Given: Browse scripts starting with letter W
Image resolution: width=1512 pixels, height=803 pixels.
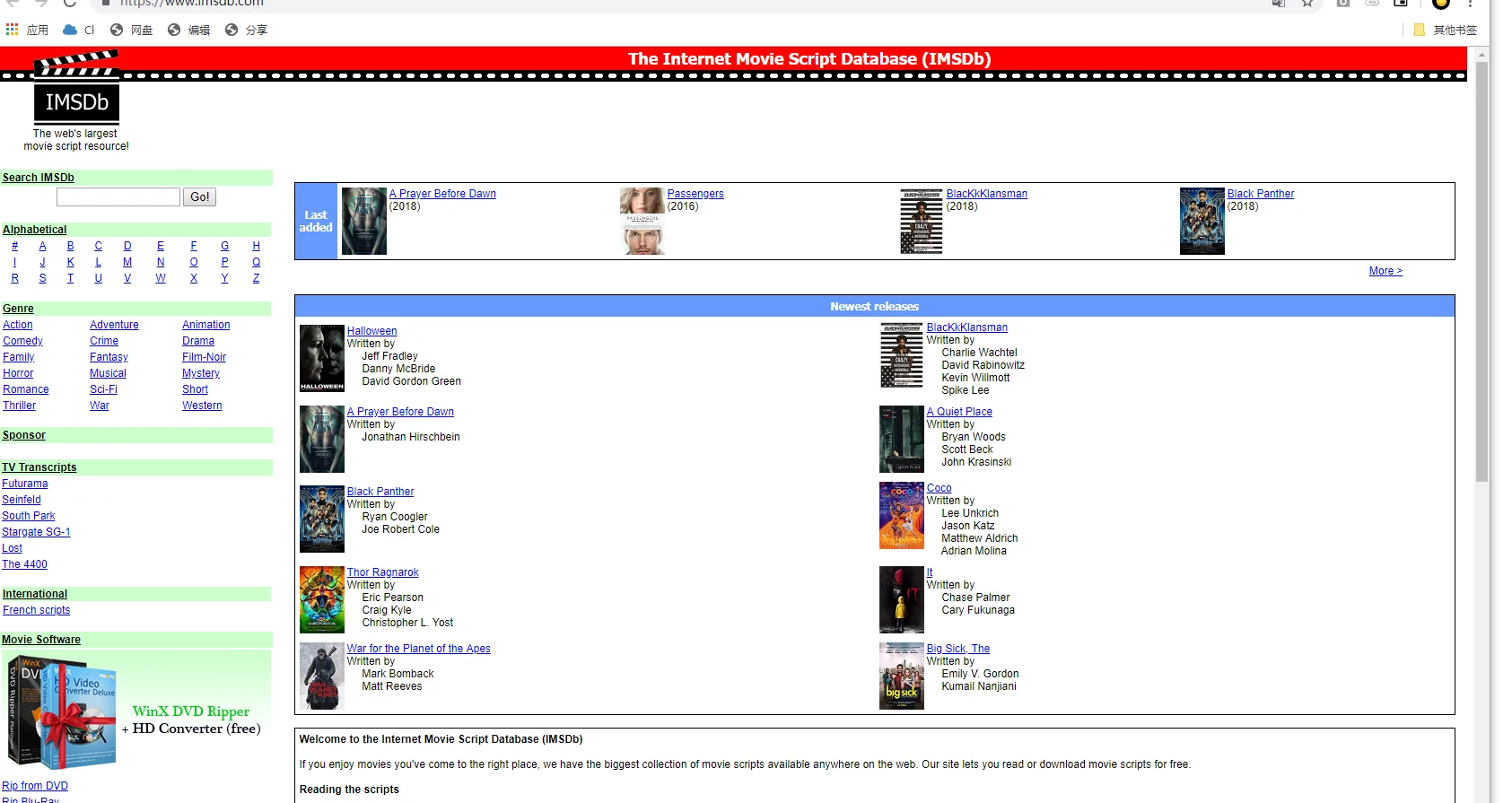Looking at the screenshot, I should tap(161, 278).
